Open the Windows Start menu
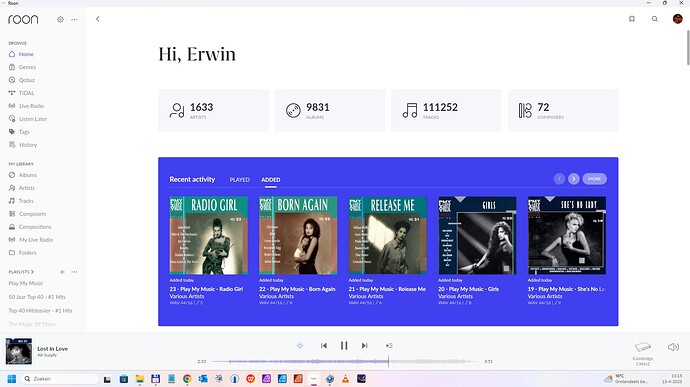This screenshot has height=387, width=690. click(x=12, y=379)
